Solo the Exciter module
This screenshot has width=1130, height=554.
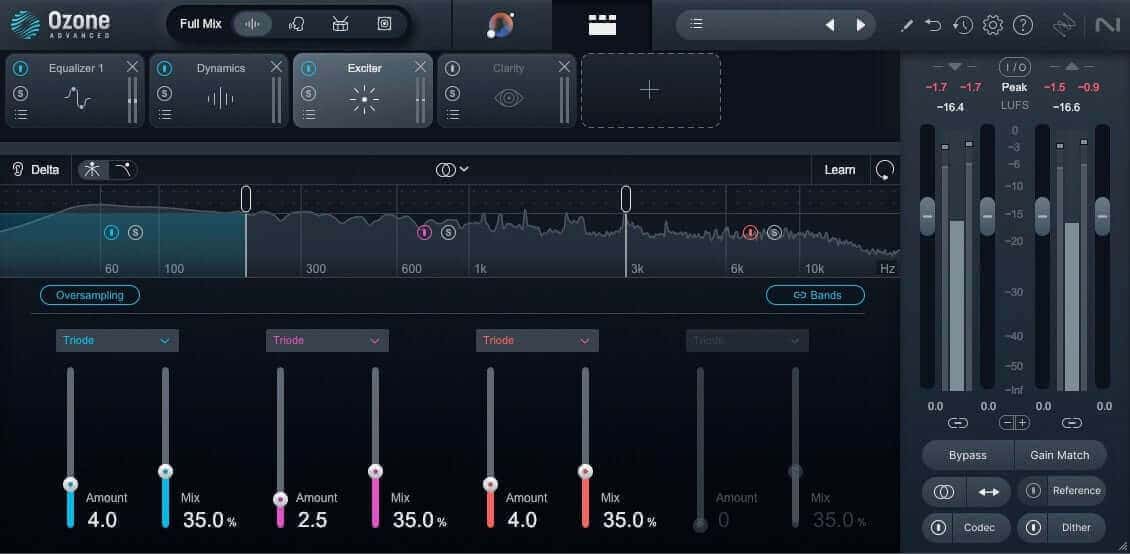pyautogui.click(x=308, y=94)
